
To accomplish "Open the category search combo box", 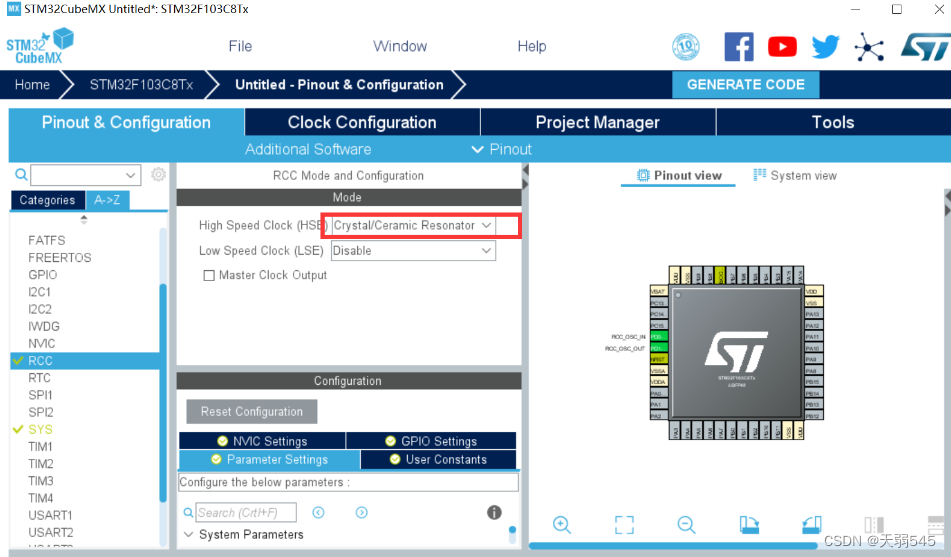I will tap(86, 175).
